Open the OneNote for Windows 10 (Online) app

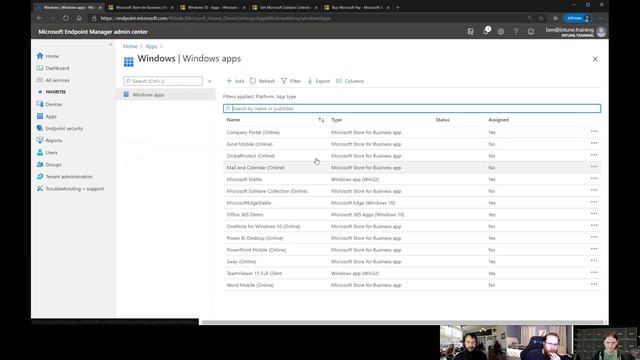click(263, 226)
